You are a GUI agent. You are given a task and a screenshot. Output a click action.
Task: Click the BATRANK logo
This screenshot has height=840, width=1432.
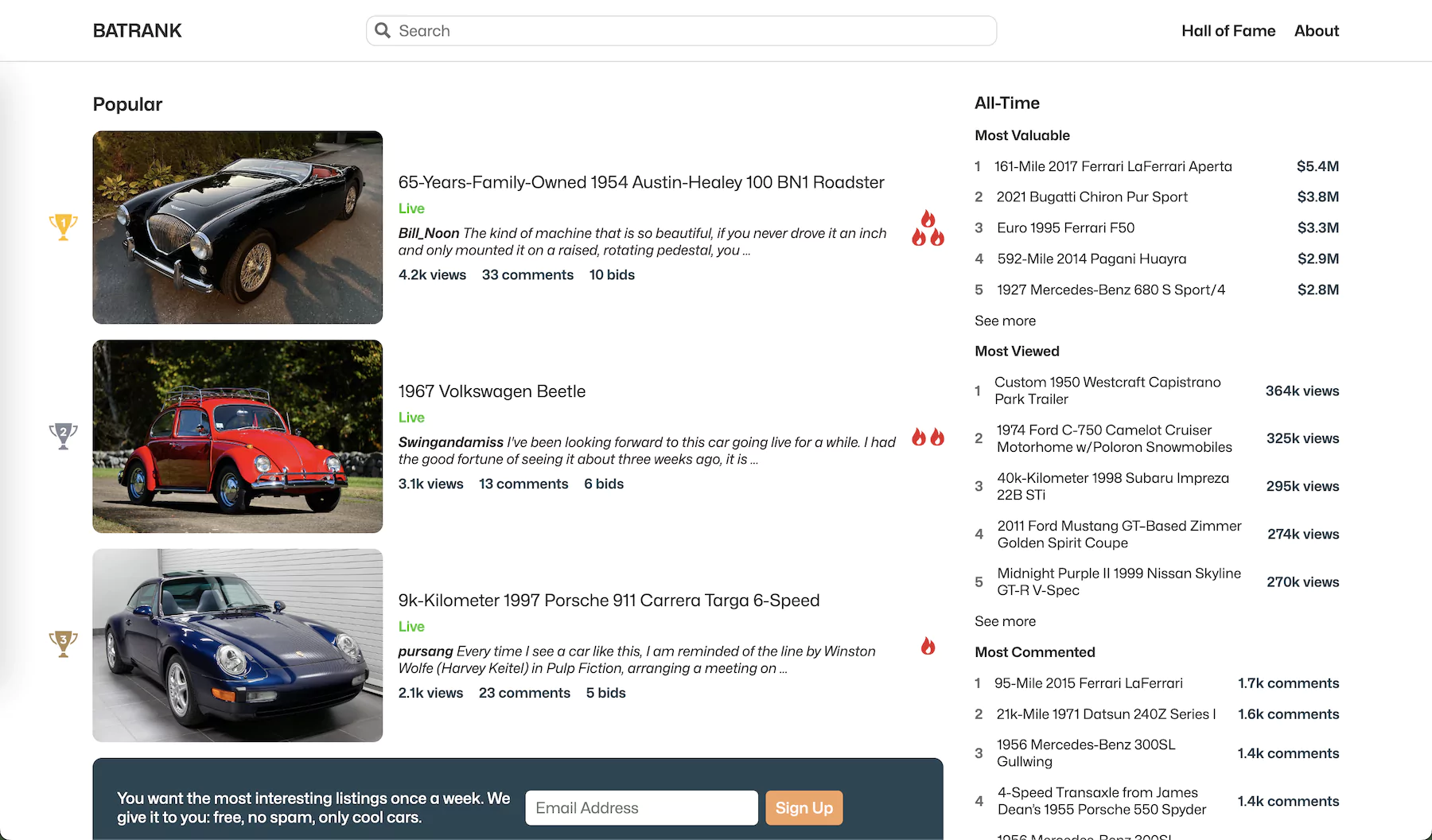[x=137, y=30]
